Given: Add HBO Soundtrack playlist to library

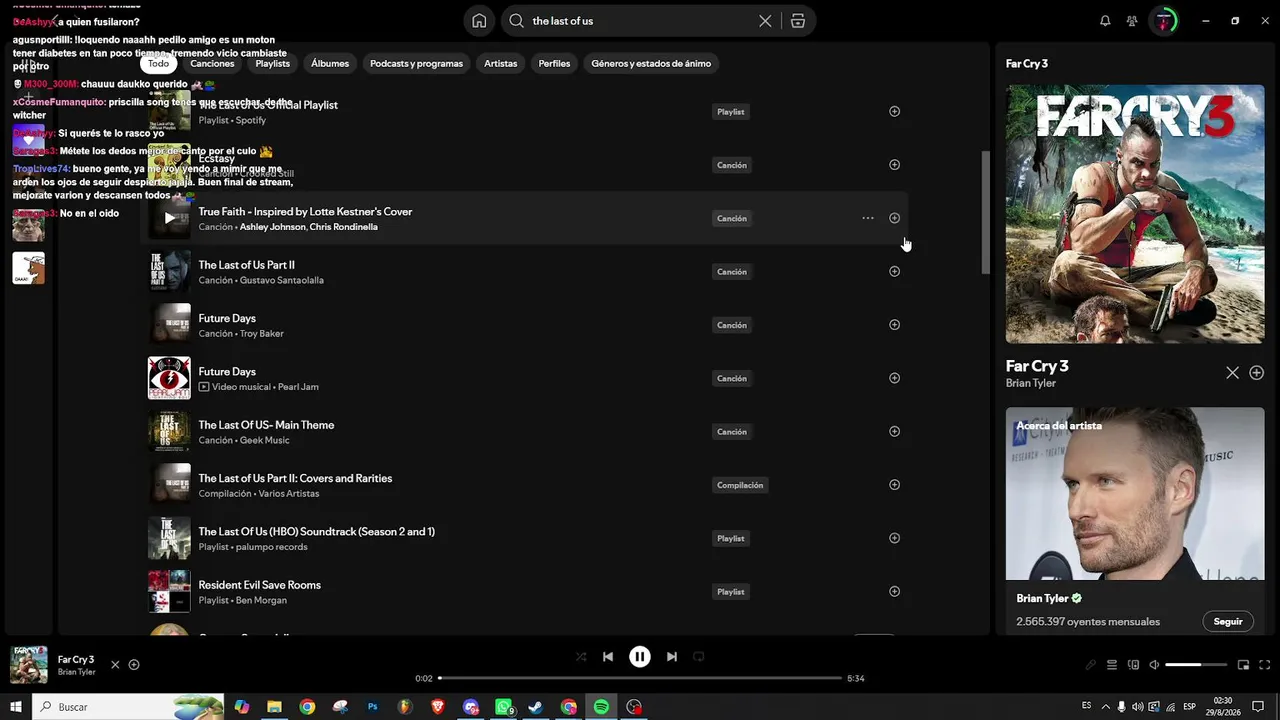Looking at the screenshot, I should click(895, 538).
